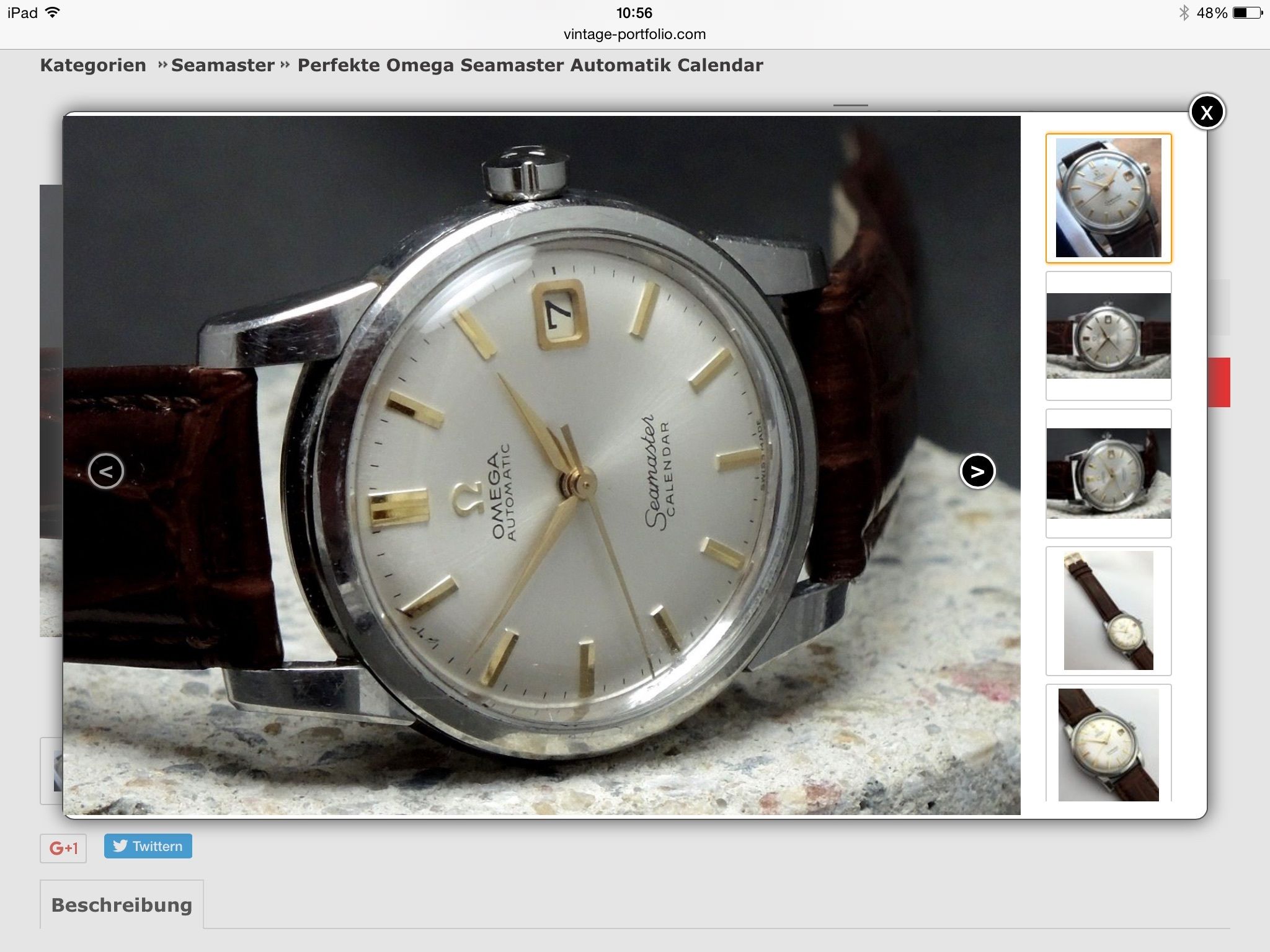Image resolution: width=1270 pixels, height=952 pixels.
Task: Tap the vintage-portfolio.com address bar
Action: tap(634, 34)
